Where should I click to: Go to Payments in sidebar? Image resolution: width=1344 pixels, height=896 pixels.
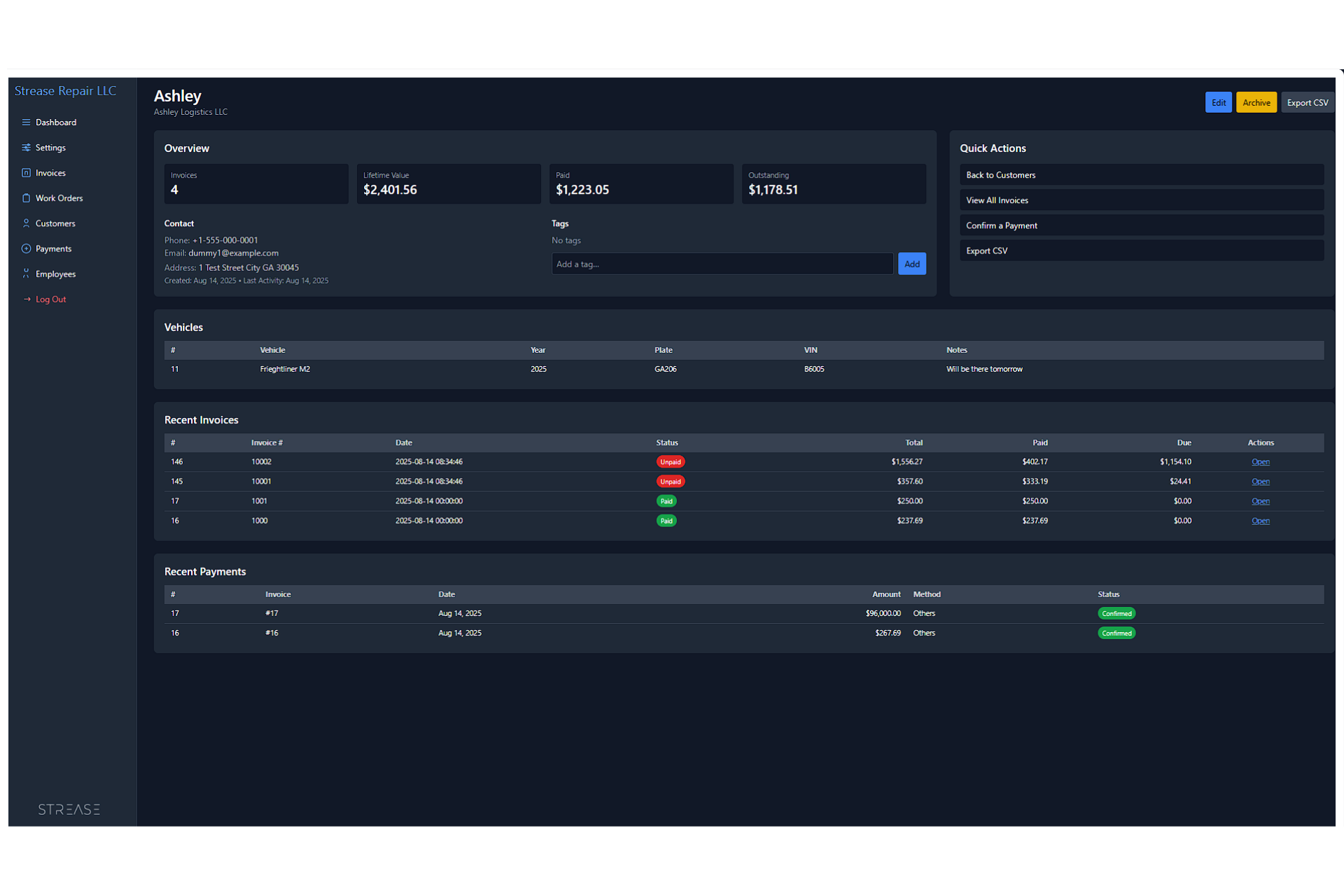pyautogui.click(x=53, y=248)
